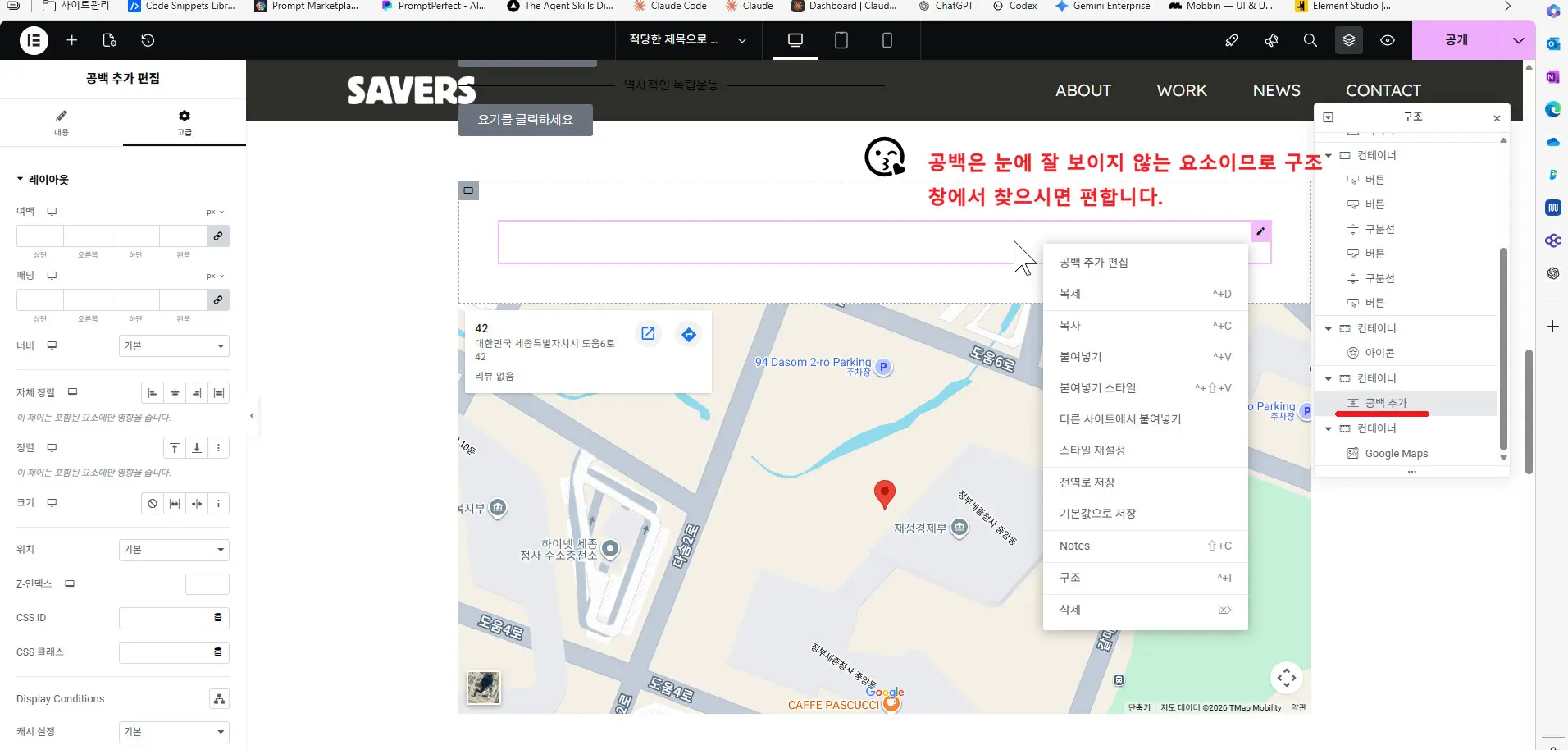Open the finder search icon

point(1310,40)
